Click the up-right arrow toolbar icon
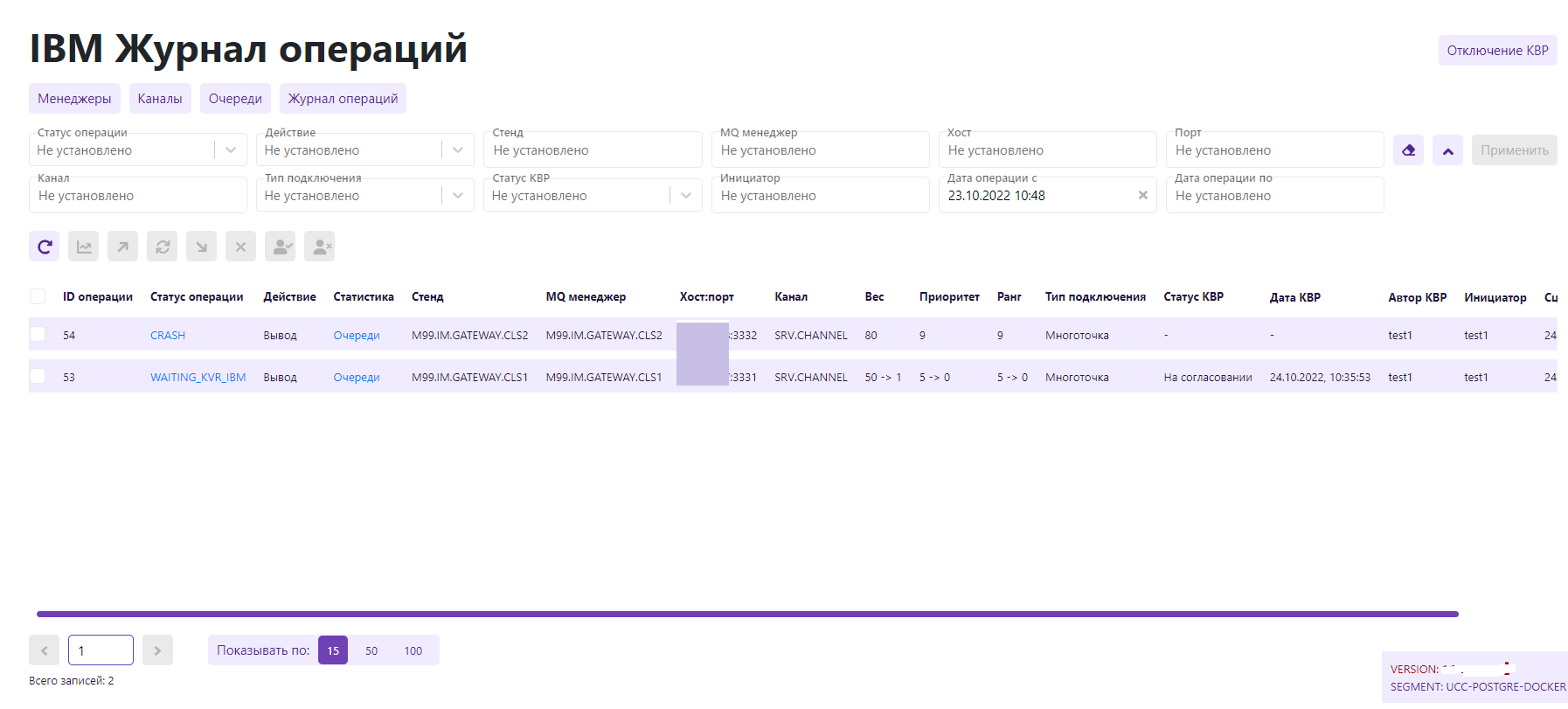Screen dimensions: 1568x709 pos(123,247)
